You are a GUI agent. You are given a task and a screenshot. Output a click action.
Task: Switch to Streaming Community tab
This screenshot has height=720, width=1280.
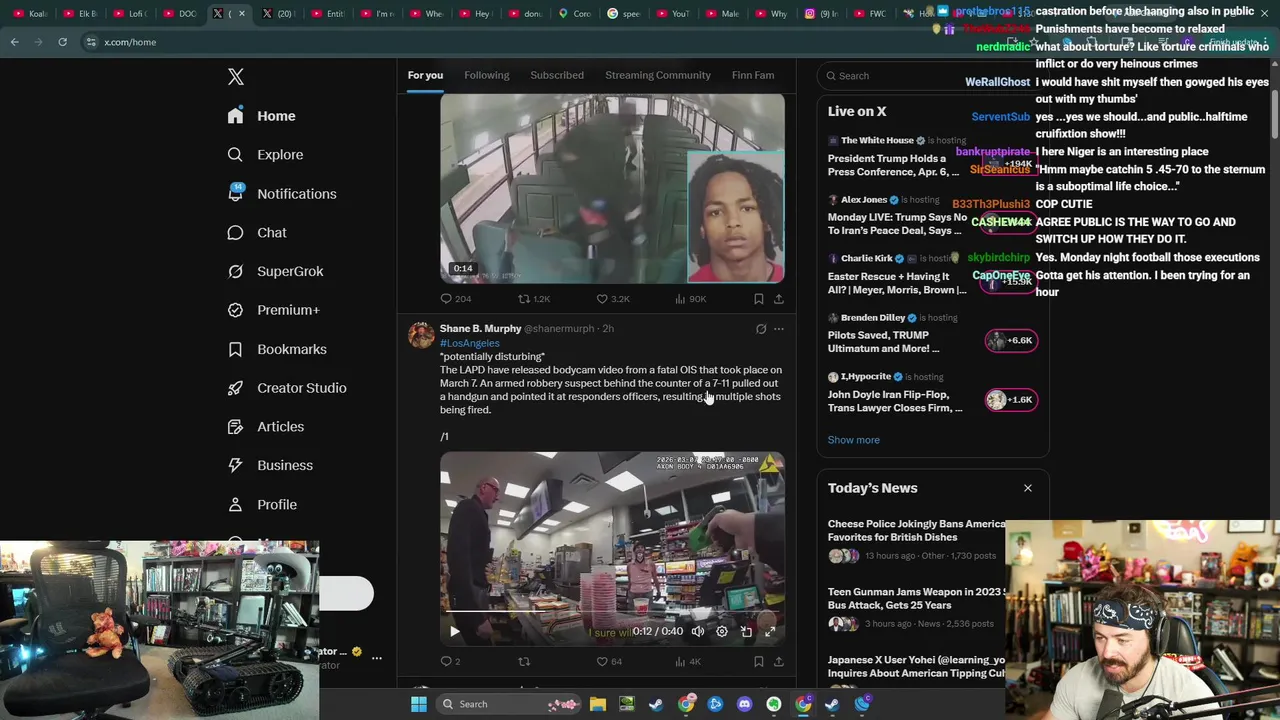tap(658, 75)
